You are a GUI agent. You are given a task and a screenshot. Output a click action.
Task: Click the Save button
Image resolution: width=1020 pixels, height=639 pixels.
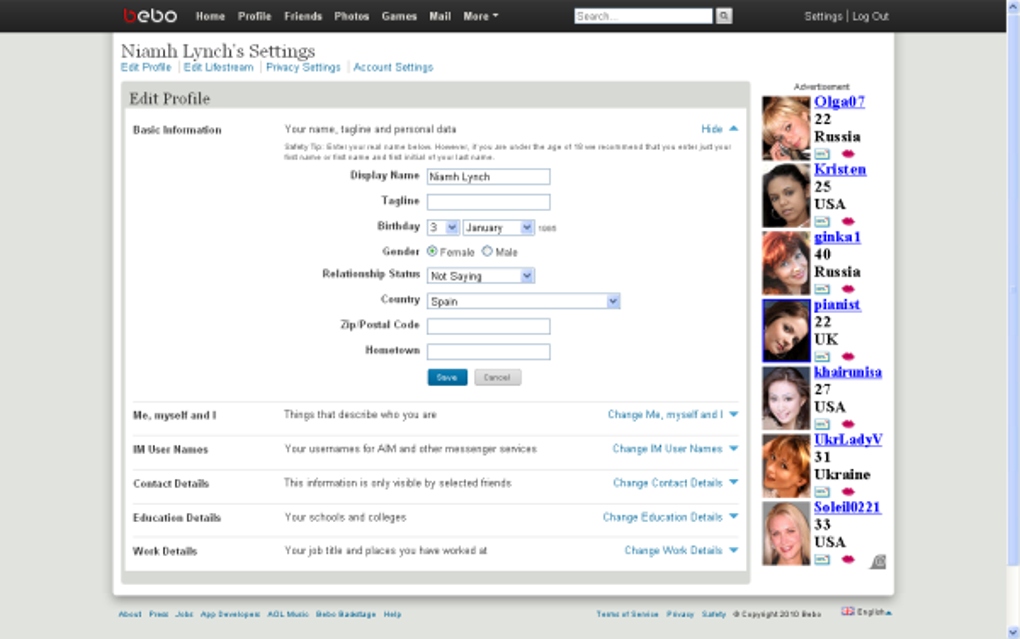[447, 377]
